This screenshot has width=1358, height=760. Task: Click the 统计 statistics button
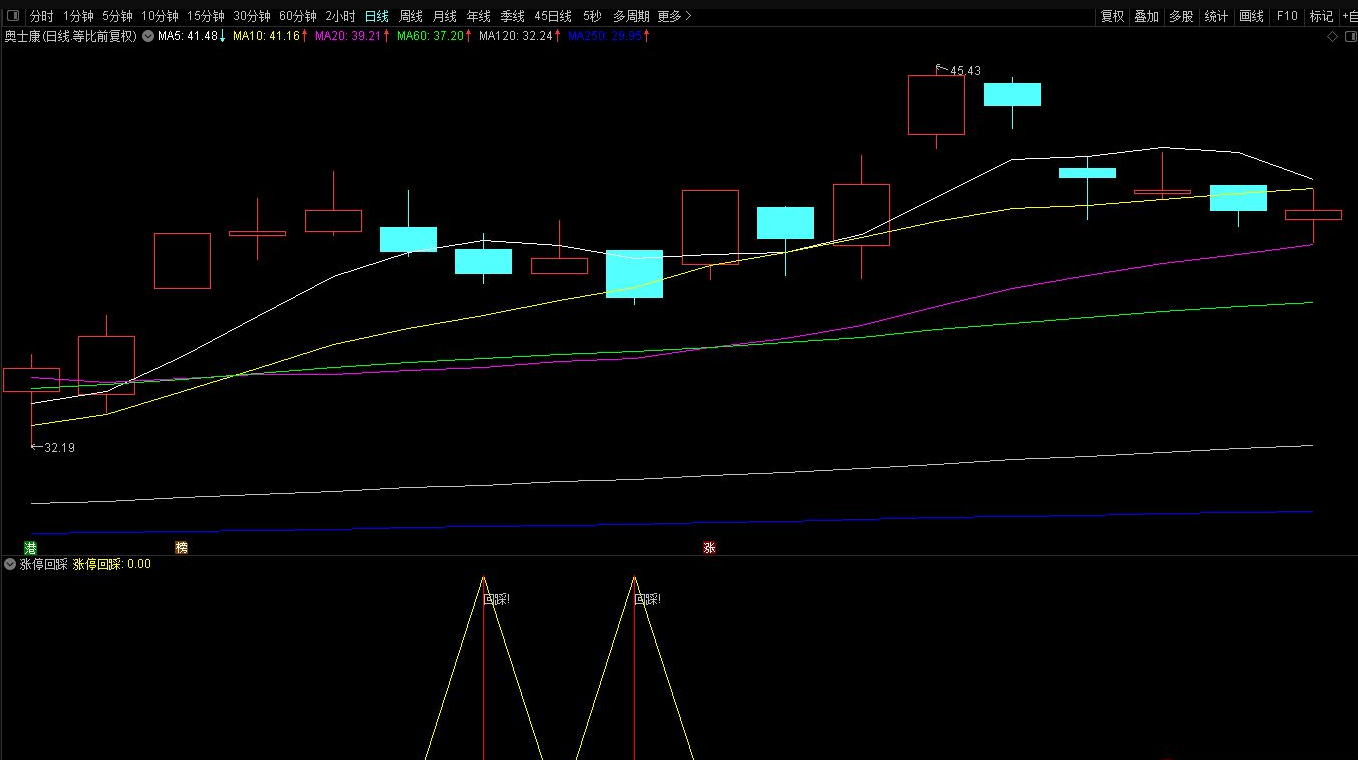(1216, 16)
